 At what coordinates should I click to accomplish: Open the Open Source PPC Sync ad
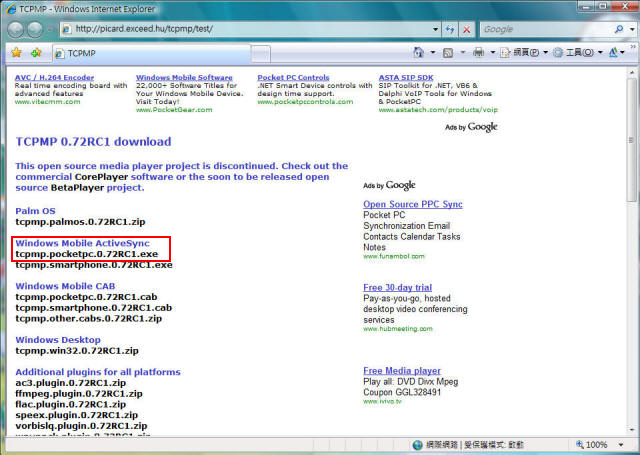(x=413, y=204)
